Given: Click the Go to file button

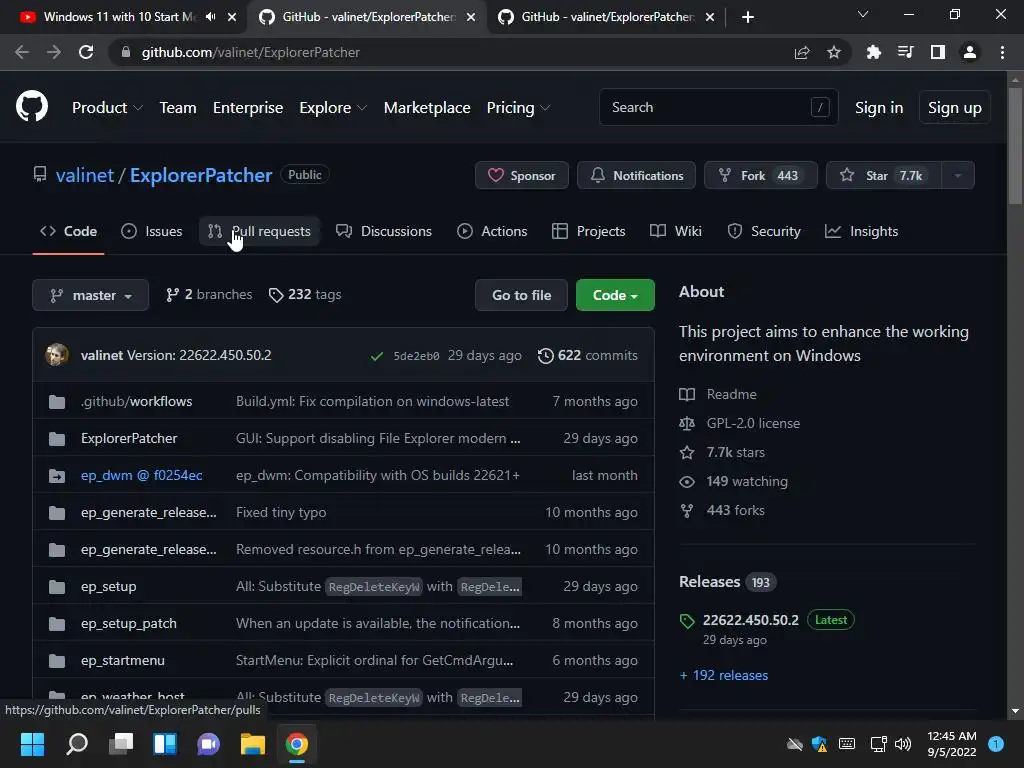Looking at the screenshot, I should 521,295.
